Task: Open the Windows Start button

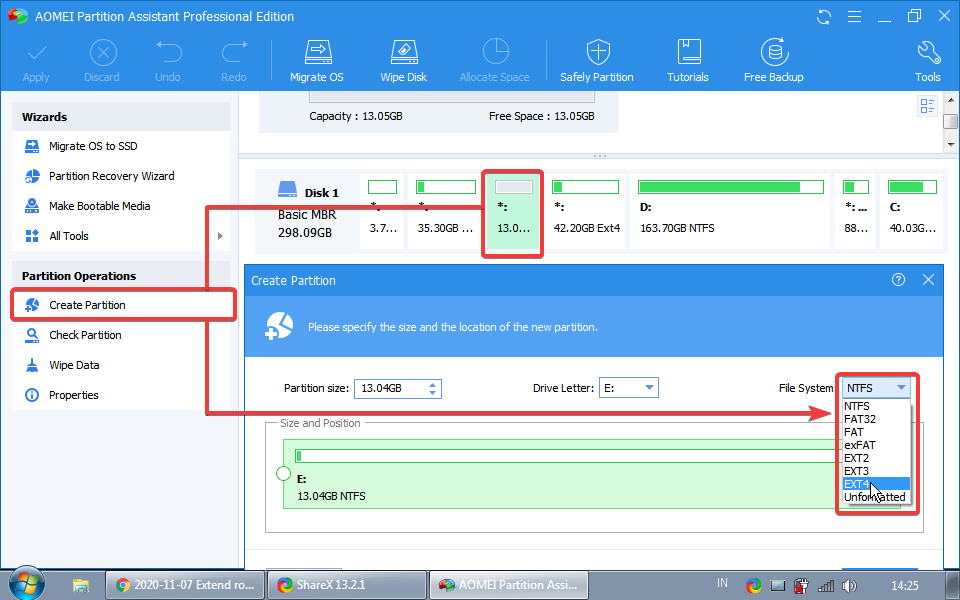Action: coord(27,583)
